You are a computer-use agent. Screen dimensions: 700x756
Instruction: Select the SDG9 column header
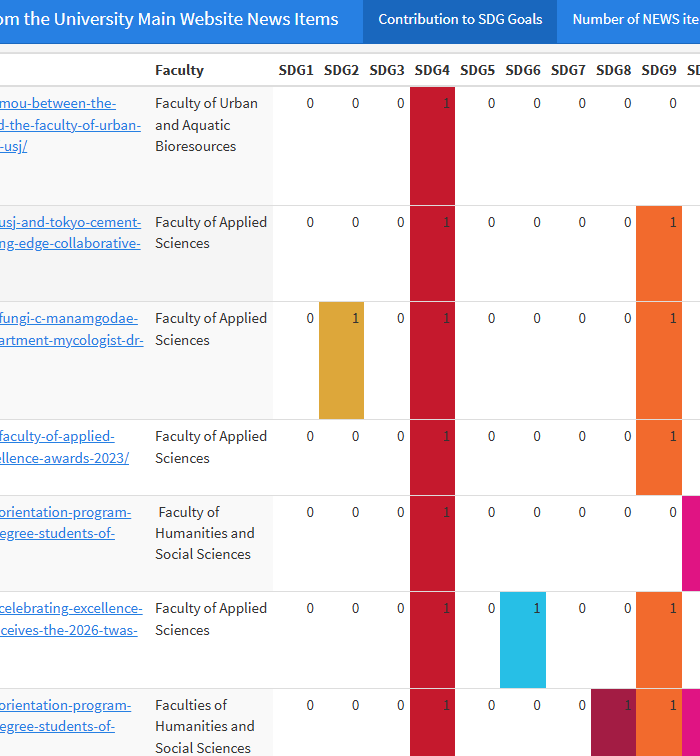click(x=659, y=70)
